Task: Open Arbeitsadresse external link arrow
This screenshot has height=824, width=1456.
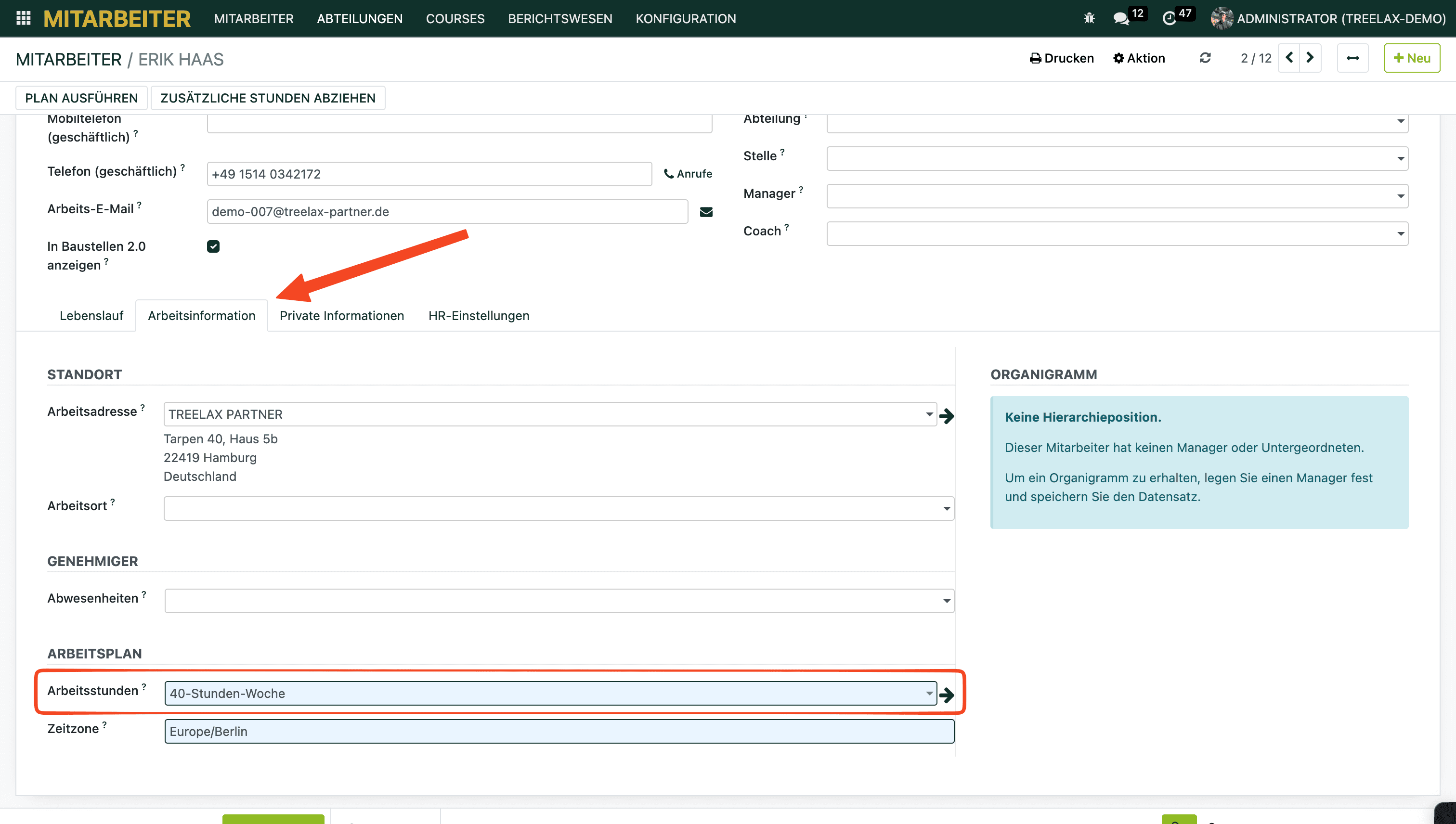Action: click(947, 416)
